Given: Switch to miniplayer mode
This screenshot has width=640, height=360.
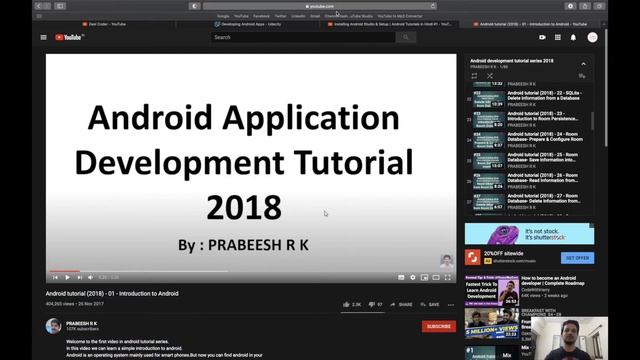Looking at the screenshot, I should [x=424, y=278].
